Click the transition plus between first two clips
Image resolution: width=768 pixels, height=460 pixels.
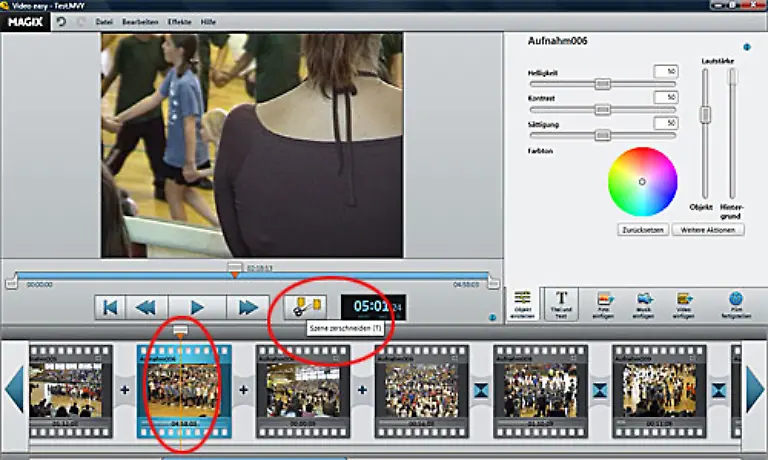tap(125, 389)
